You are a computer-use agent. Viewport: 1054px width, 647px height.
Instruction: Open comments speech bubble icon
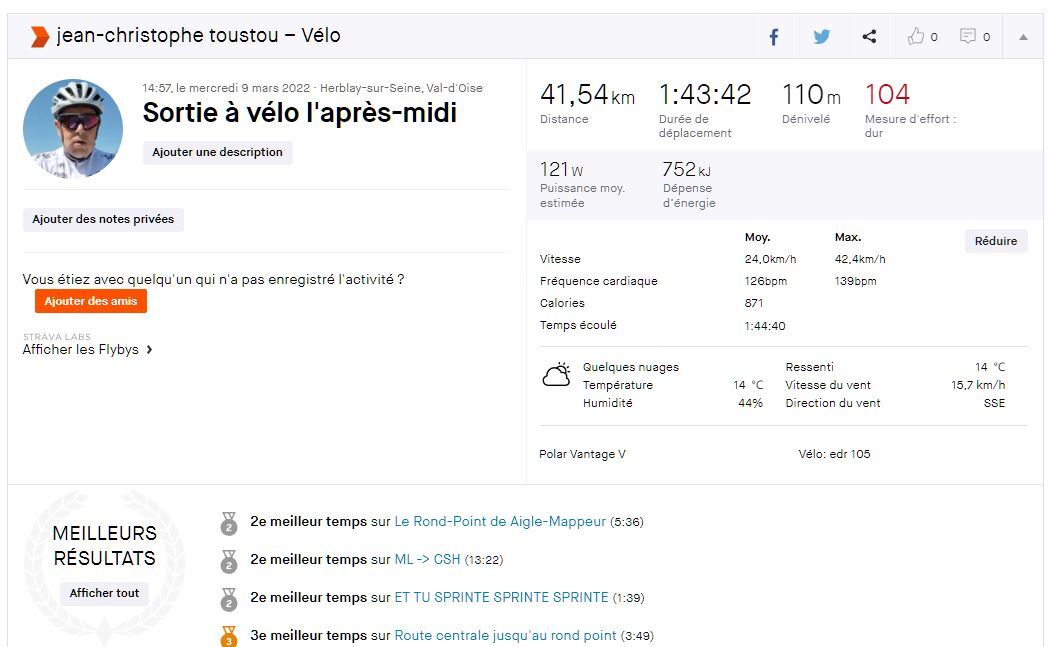coord(968,37)
